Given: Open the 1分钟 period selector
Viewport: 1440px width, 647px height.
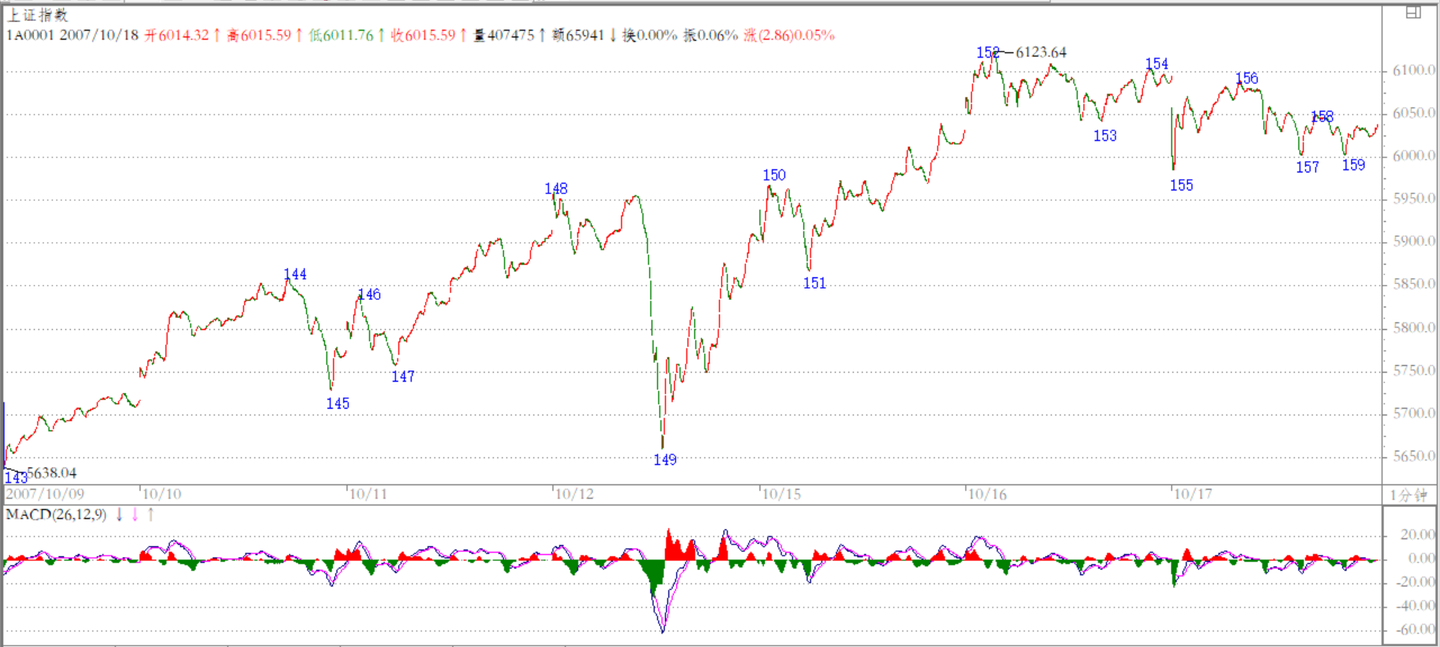Looking at the screenshot, I should tap(1409, 494).
